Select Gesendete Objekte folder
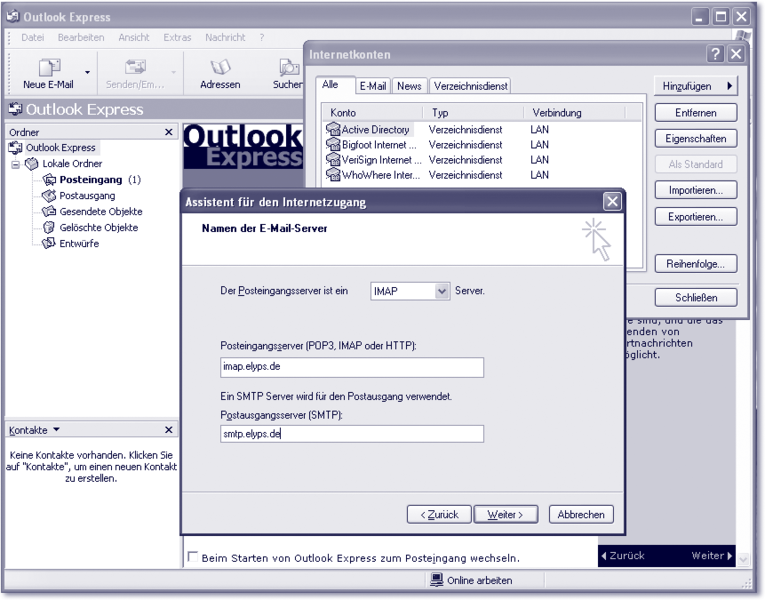This screenshot has height=600, width=765. (100, 212)
